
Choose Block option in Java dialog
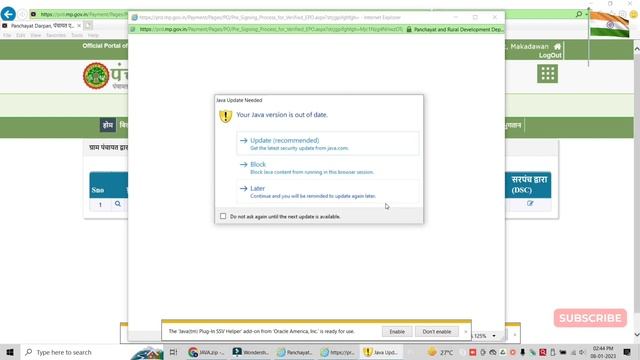327,167
